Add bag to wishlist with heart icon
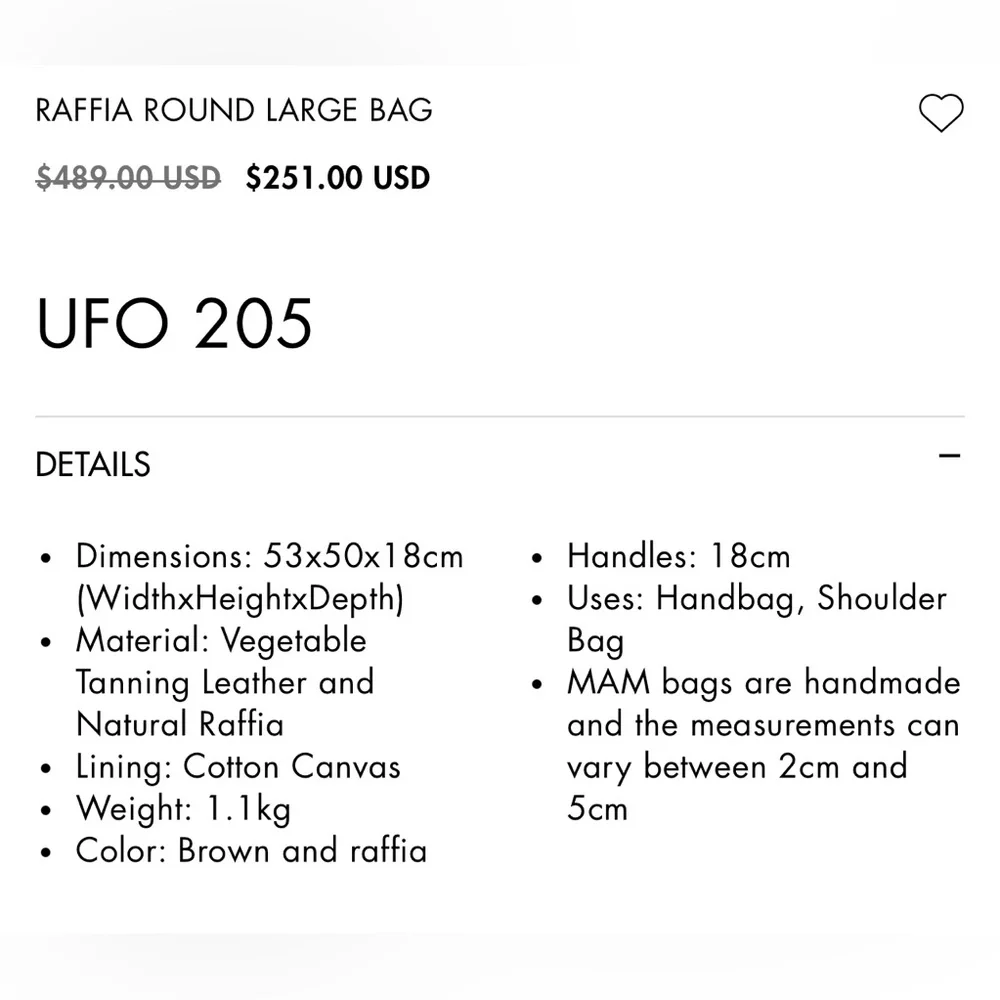1000x1000 pixels. point(941,113)
